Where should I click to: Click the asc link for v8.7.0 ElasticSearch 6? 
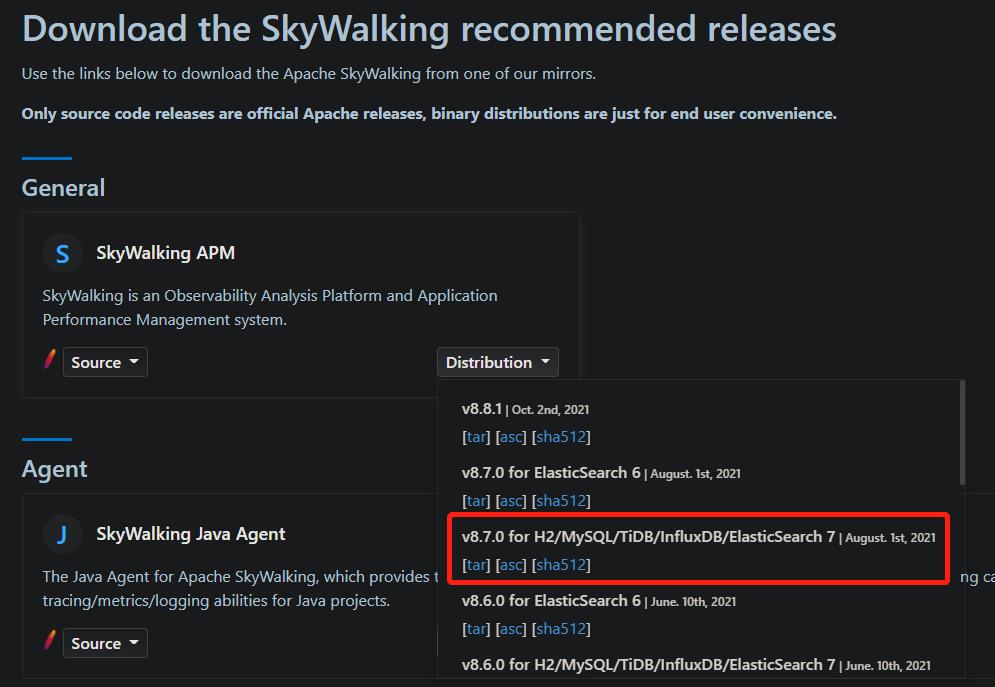click(510, 500)
